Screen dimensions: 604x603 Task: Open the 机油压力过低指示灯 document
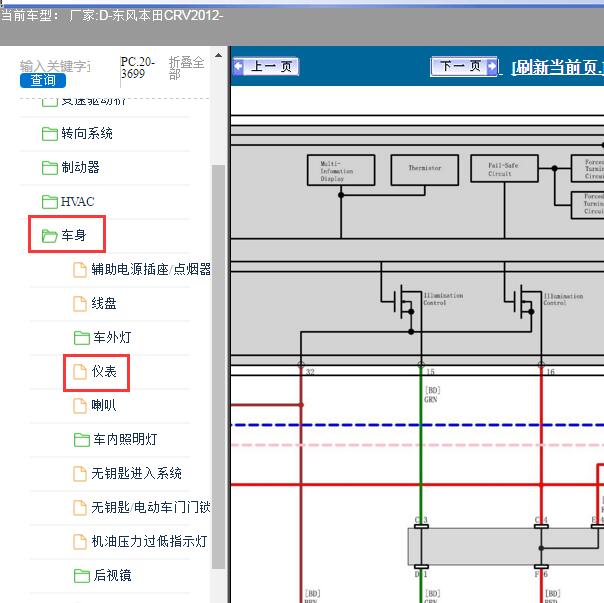149,541
